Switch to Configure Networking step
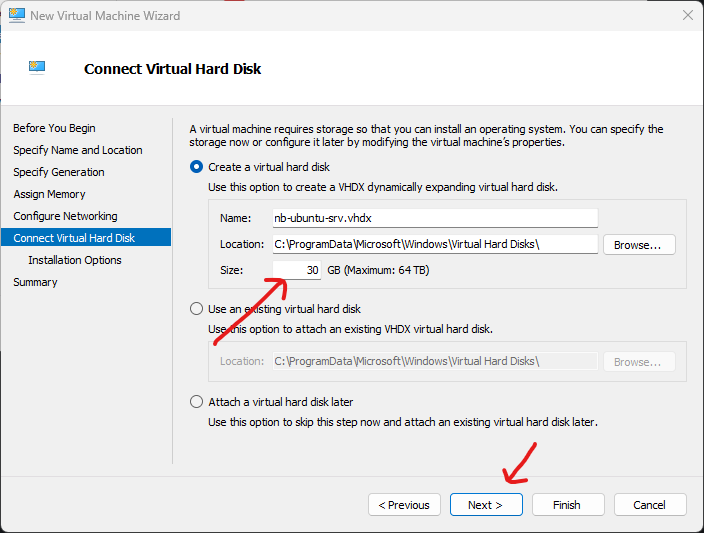 click(65, 216)
